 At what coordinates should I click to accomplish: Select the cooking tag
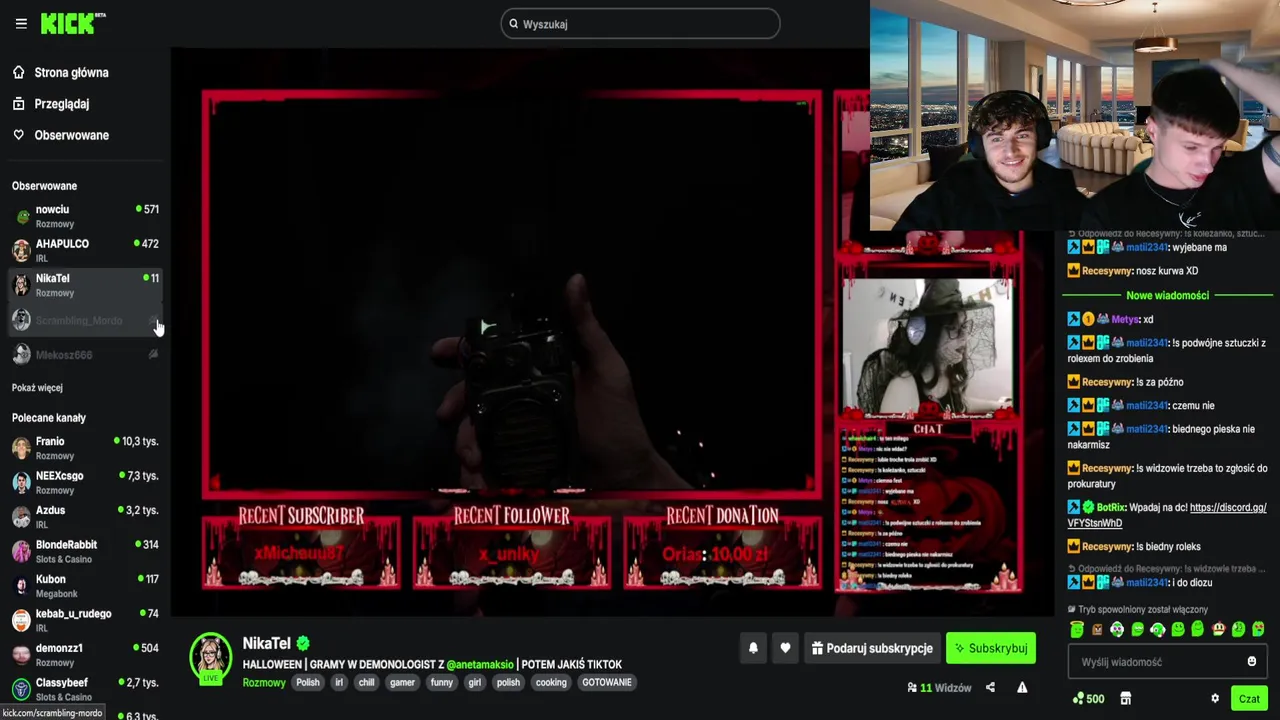click(x=551, y=682)
